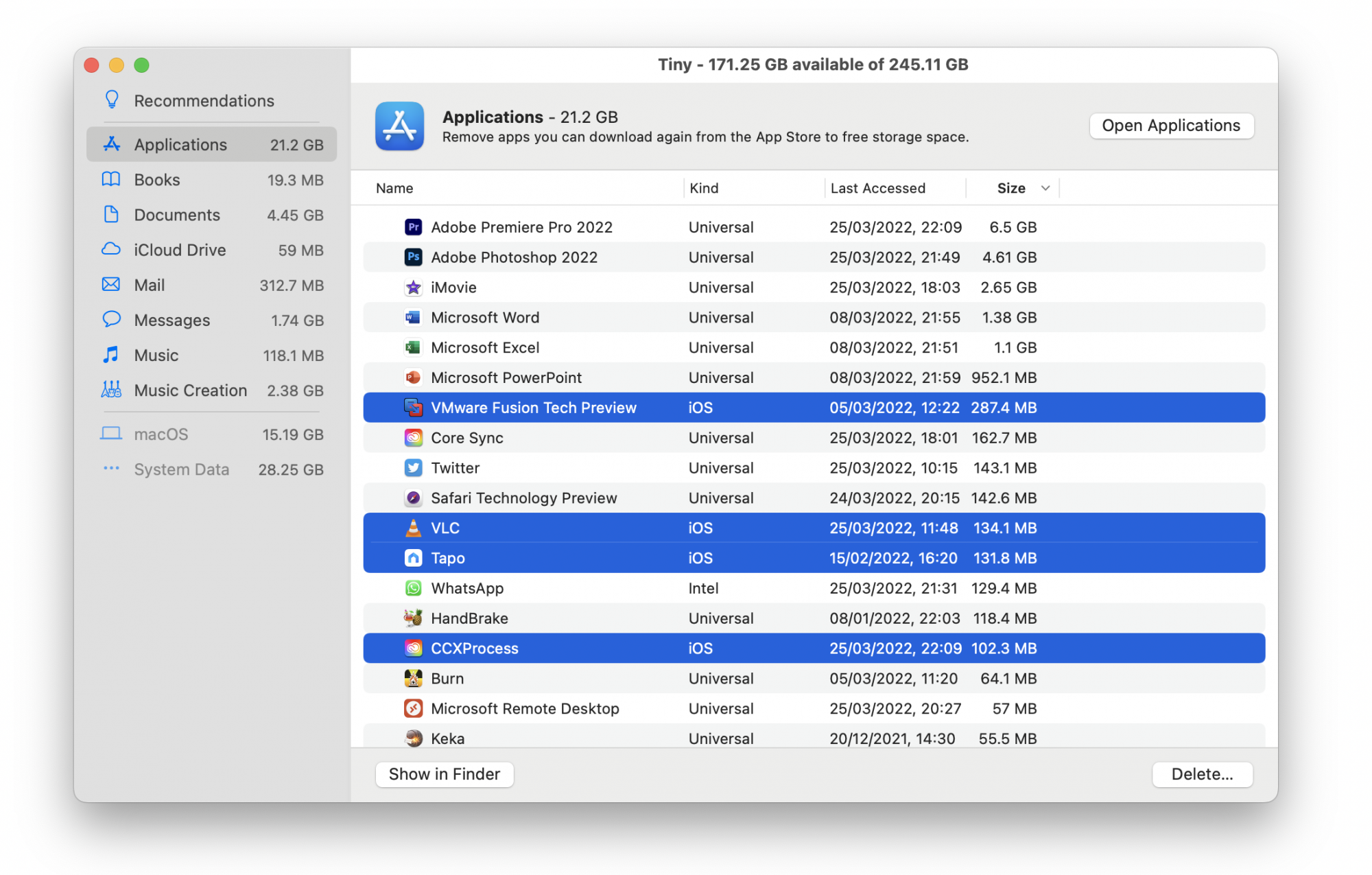Sort the list by Kind column

pyautogui.click(x=704, y=188)
